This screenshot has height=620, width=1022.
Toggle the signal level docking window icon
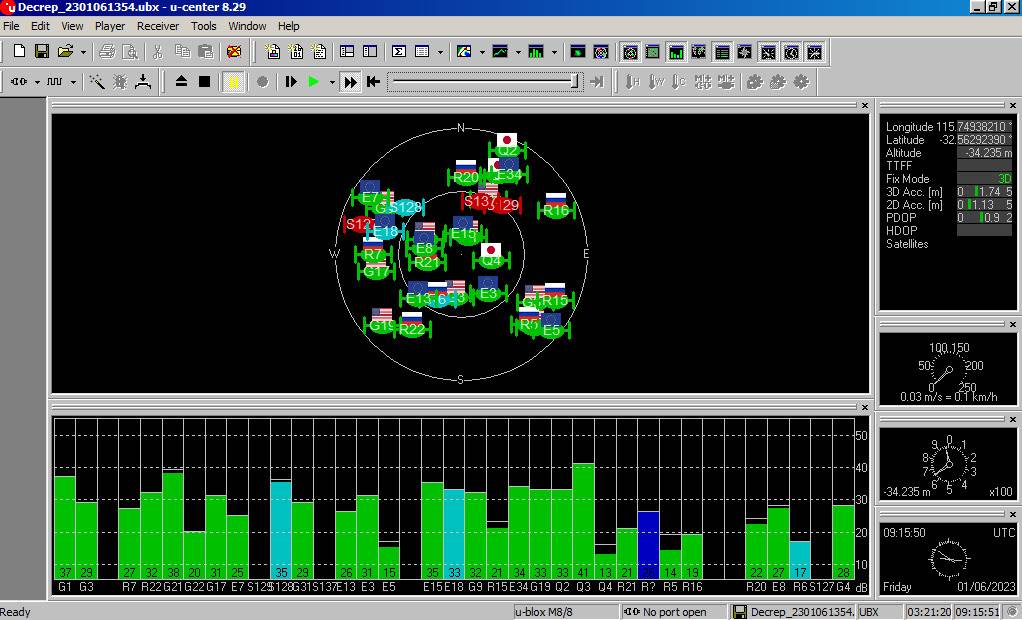(676, 52)
